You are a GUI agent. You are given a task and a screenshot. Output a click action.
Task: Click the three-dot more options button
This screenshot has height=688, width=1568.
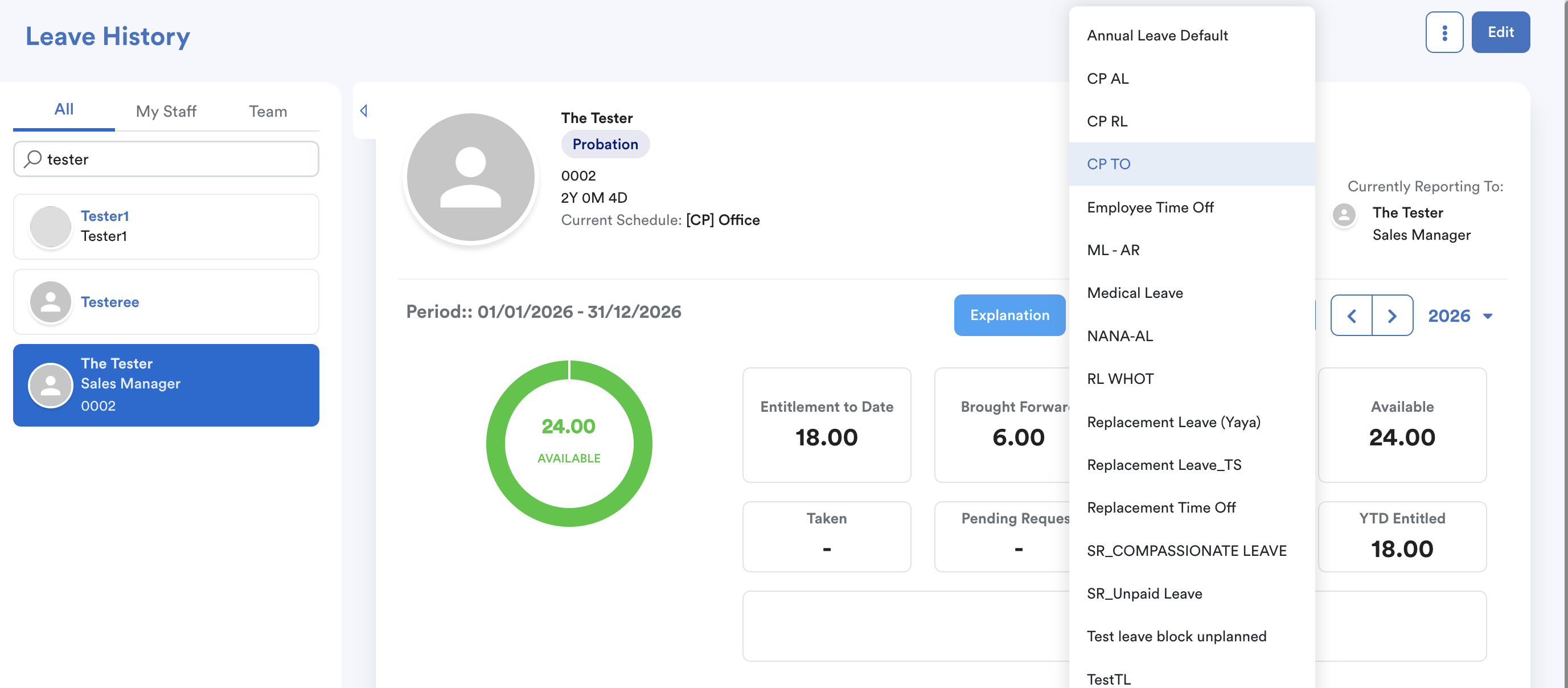pos(1444,32)
